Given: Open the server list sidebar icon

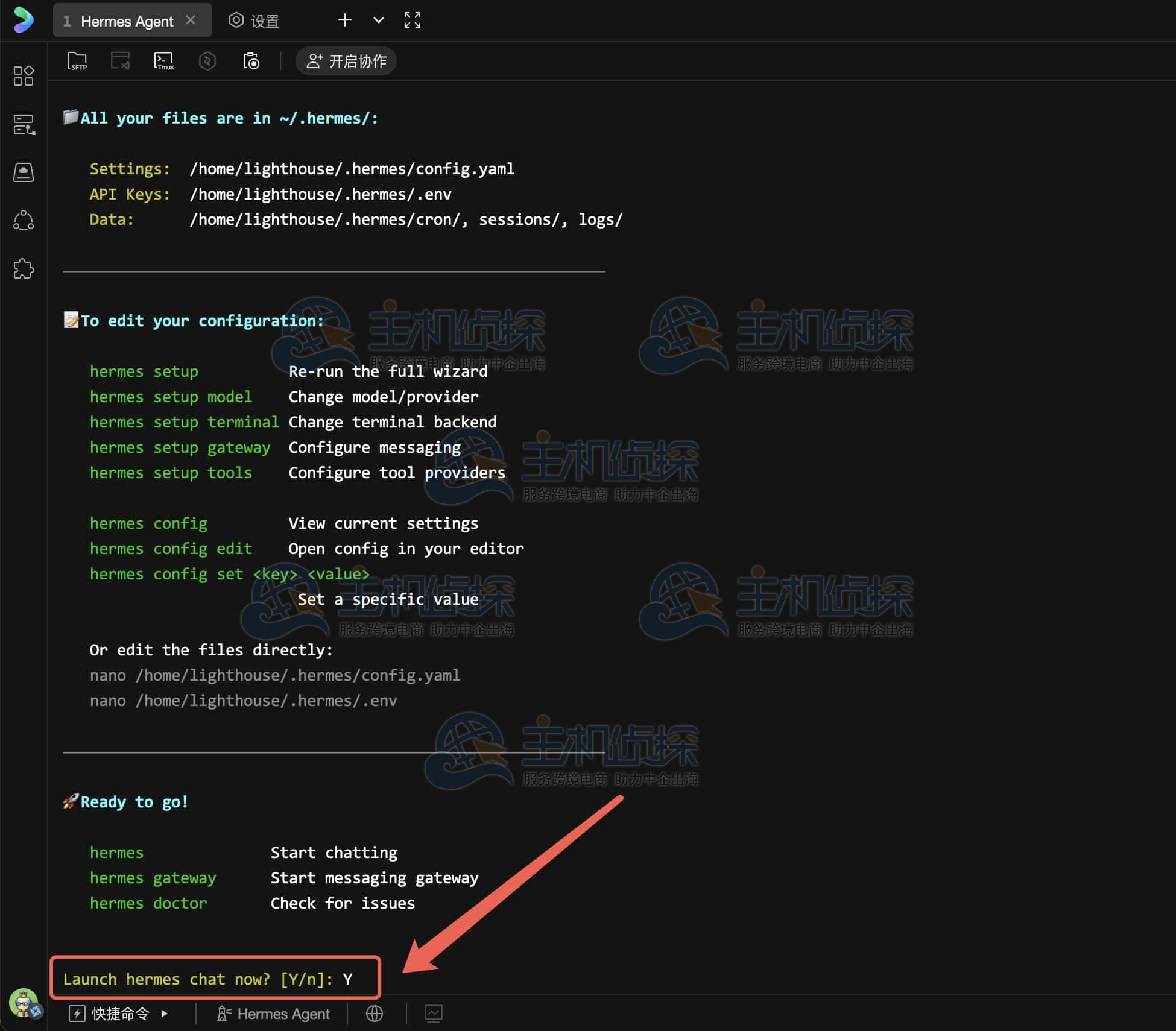Looking at the screenshot, I should [24, 125].
